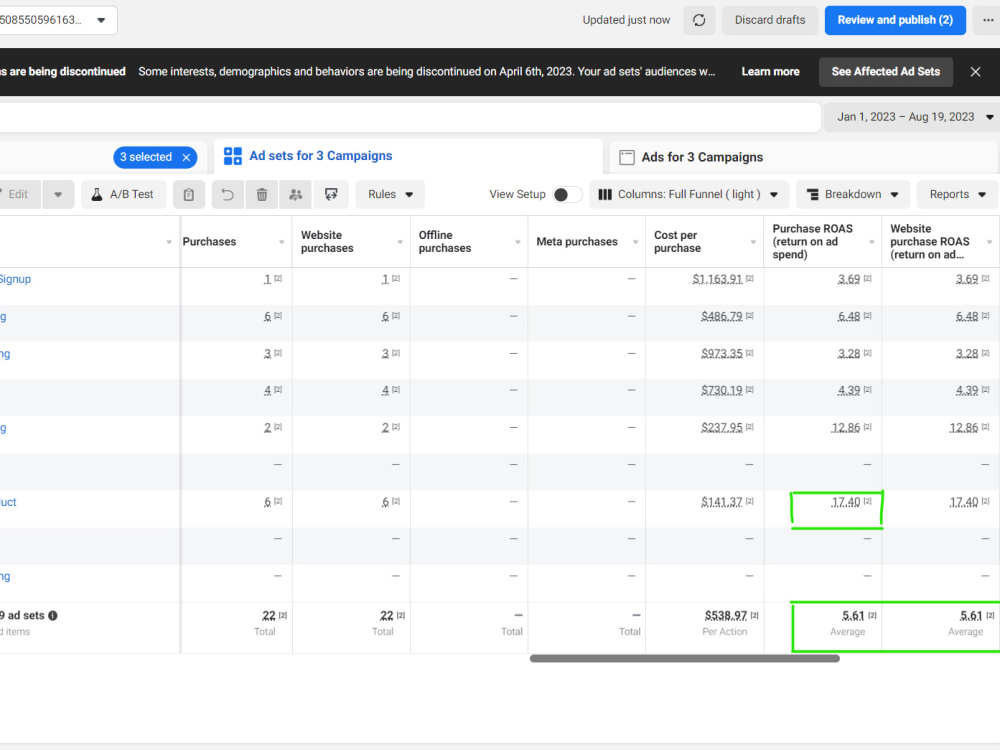Click the Purchases column header
This screenshot has width=1000, height=750.
[209, 242]
